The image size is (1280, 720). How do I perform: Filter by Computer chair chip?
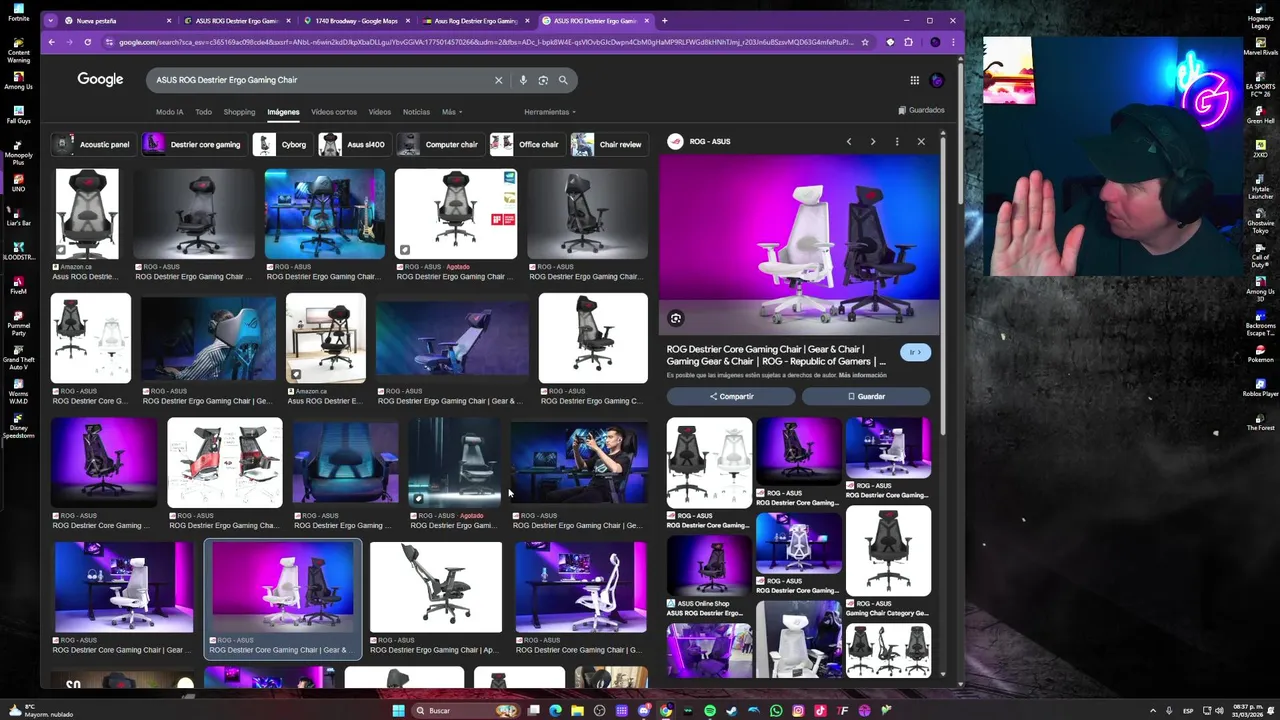(439, 144)
